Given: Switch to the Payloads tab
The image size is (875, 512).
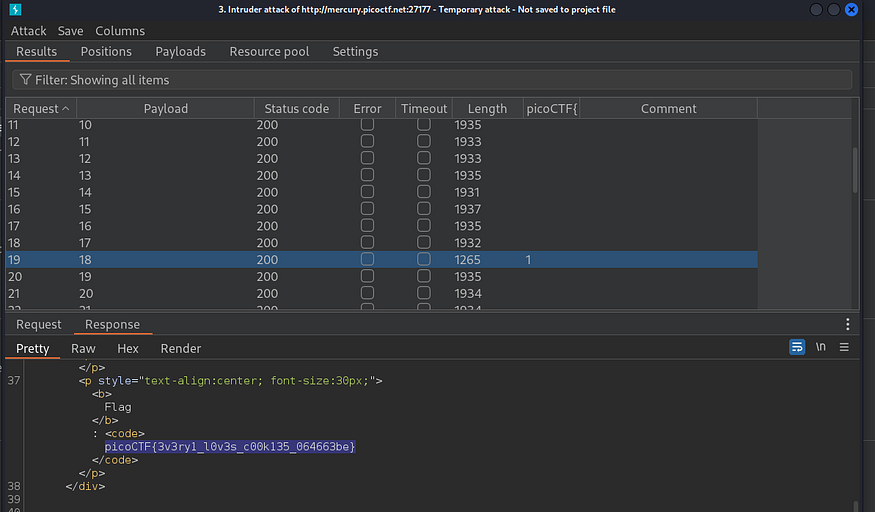Looking at the screenshot, I should (180, 51).
